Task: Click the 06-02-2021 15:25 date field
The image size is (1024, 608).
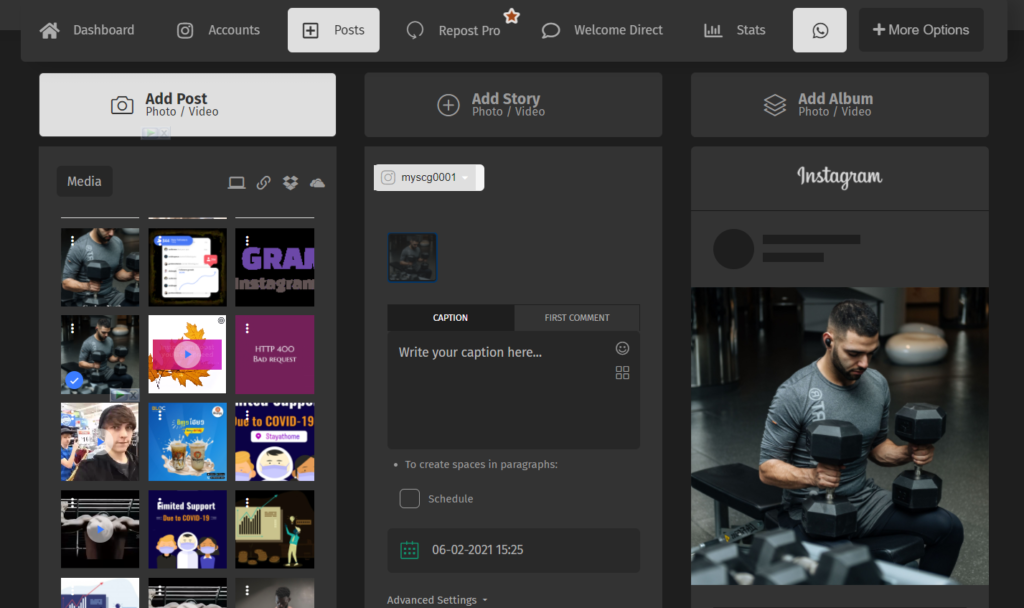Action: [x=513, y=550]
